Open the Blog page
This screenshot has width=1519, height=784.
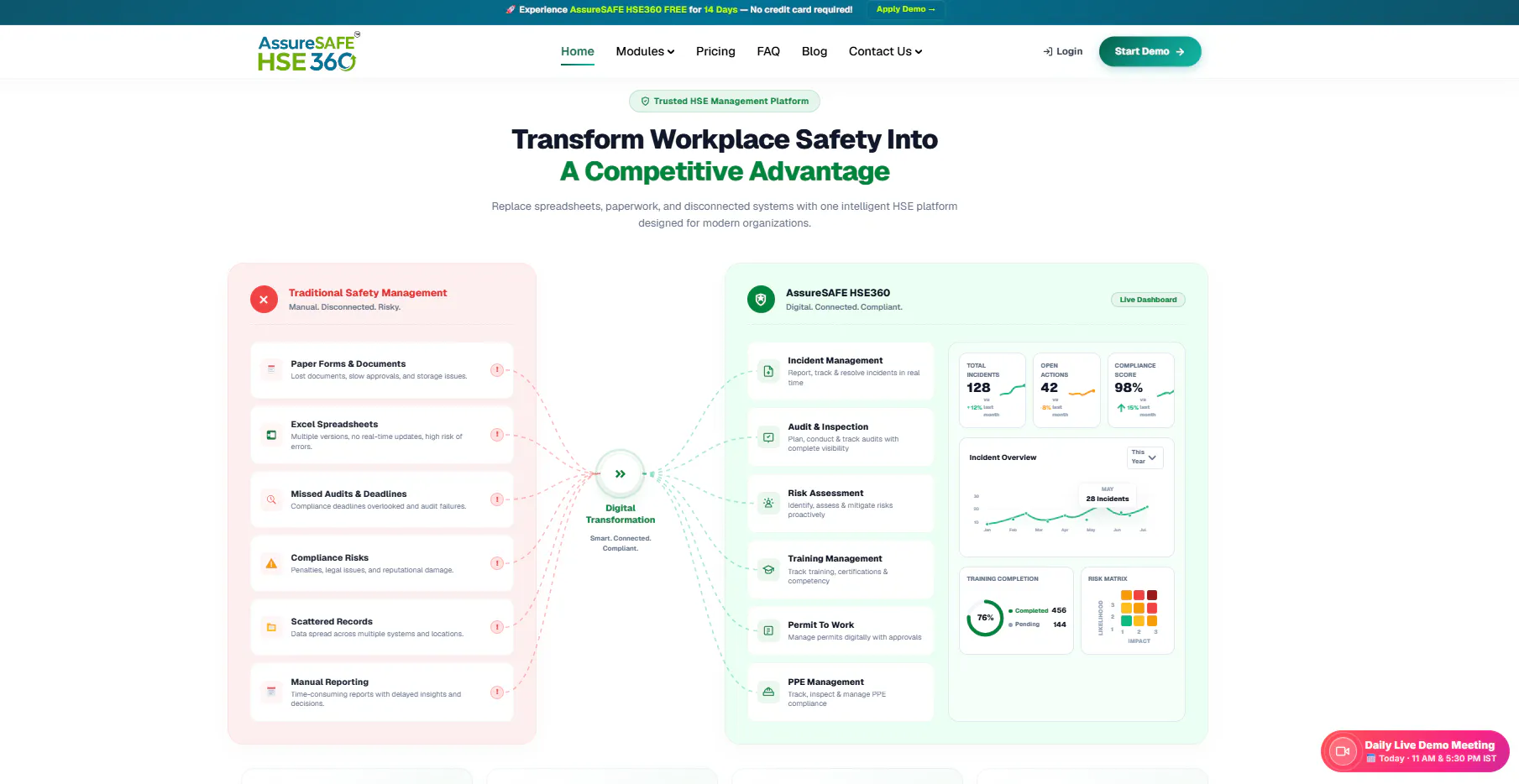pyautogui.click(x=814, y=51)
